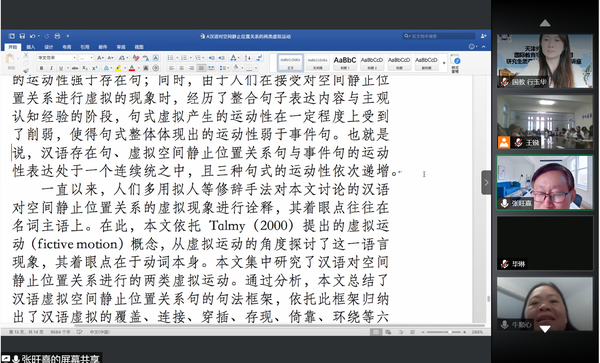Viewport: 600px width, 363px height.
Task: Apply strikethrough with the abc icon
Action: click(75, 68)
